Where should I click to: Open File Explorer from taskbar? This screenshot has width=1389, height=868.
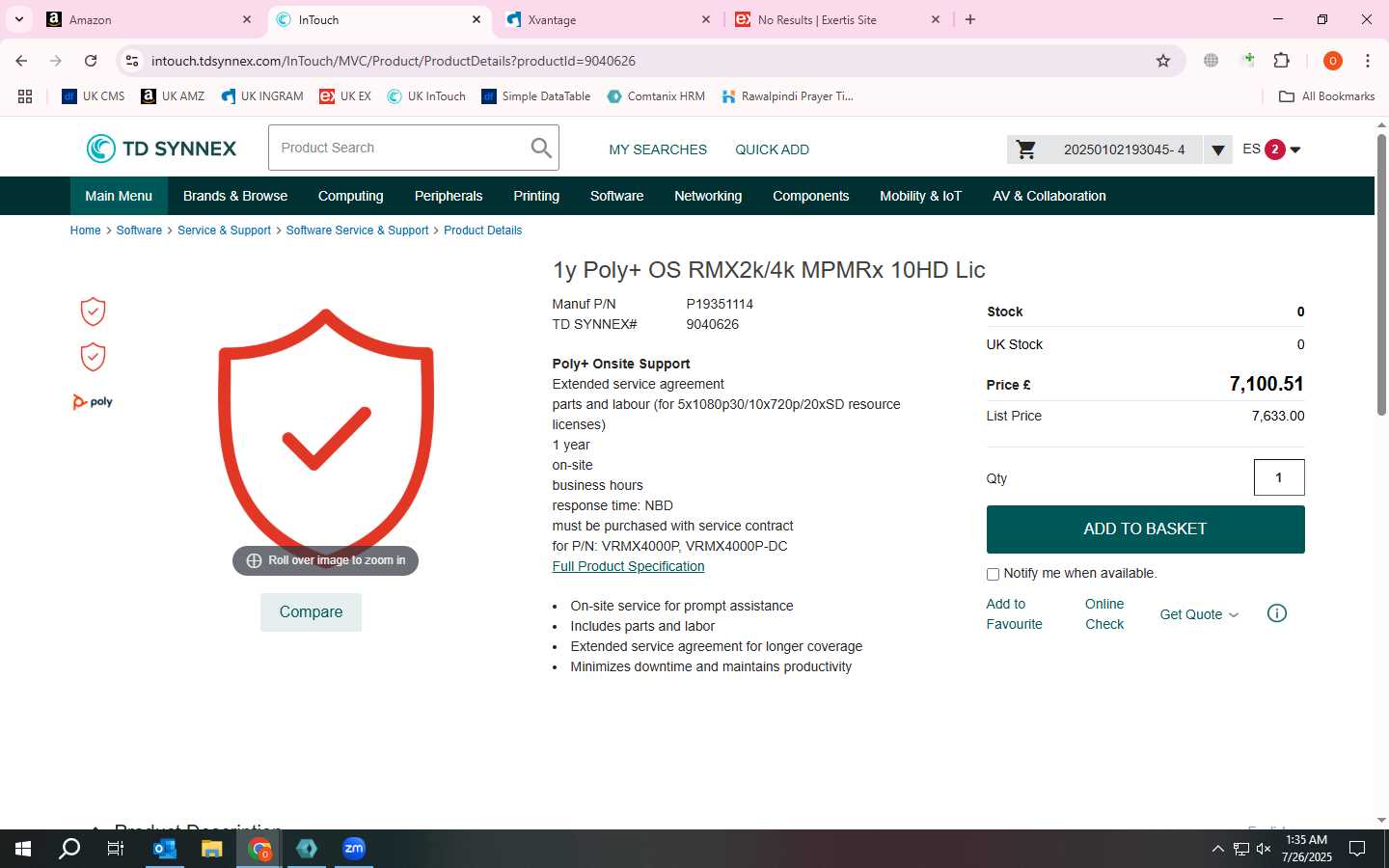point(211,849)
